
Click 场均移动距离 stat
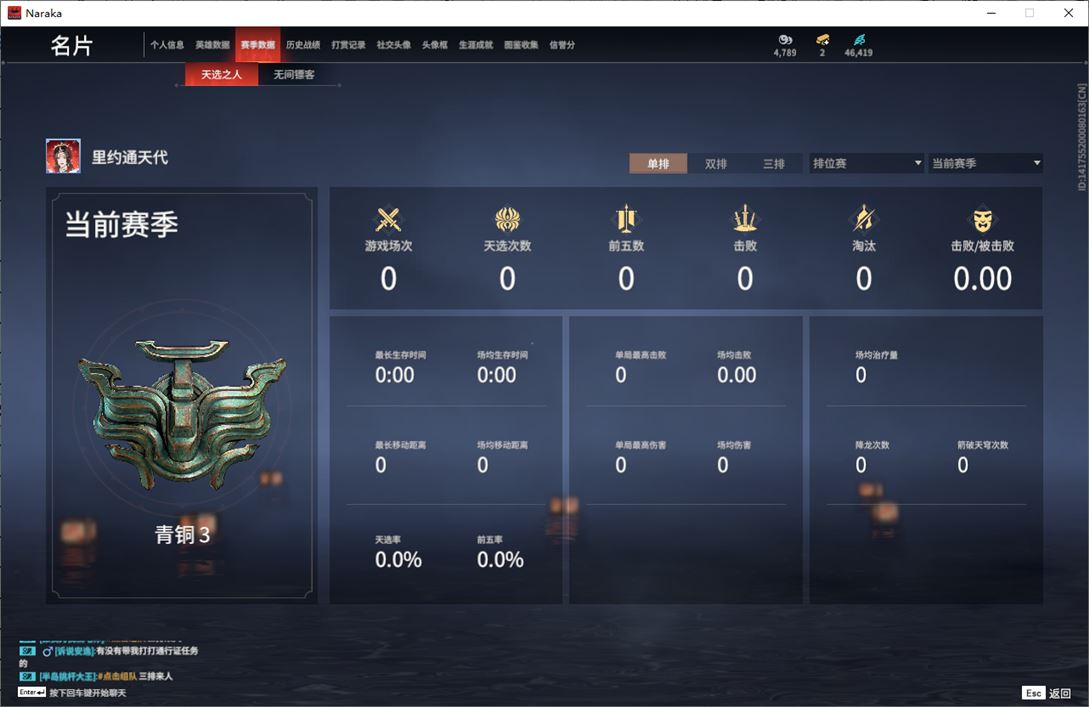click(x=502, y=458)
